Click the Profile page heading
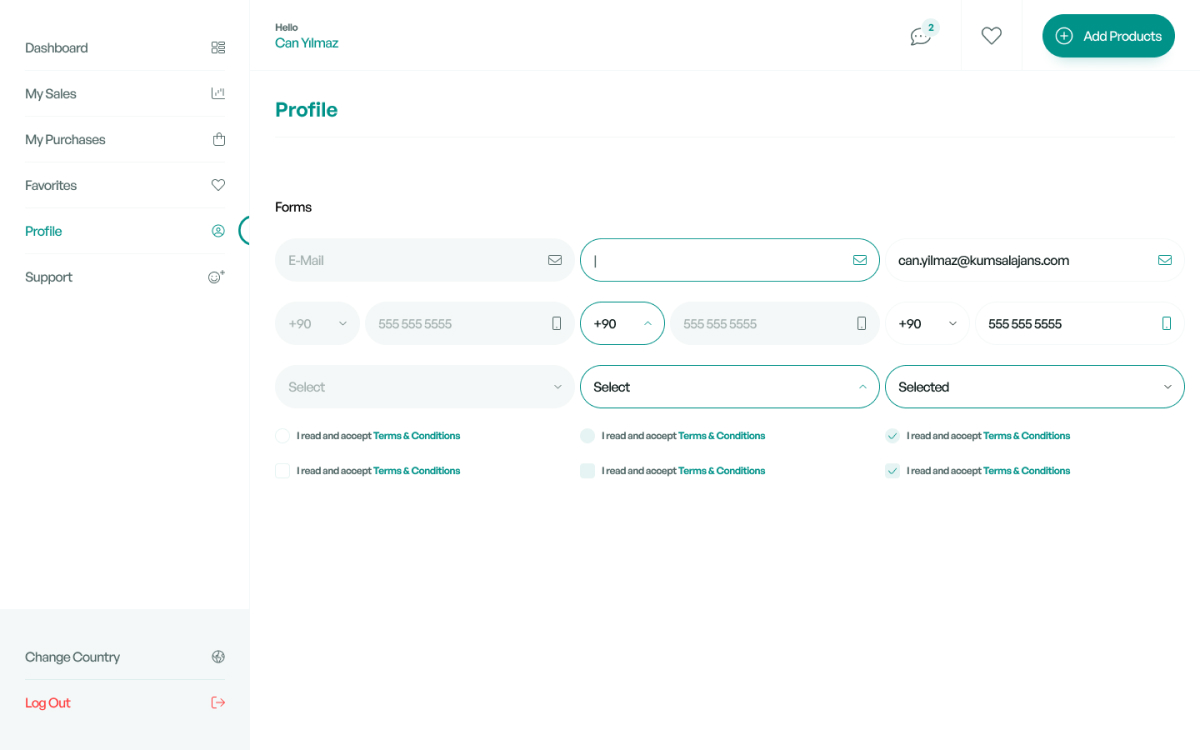 pos(306,110)
